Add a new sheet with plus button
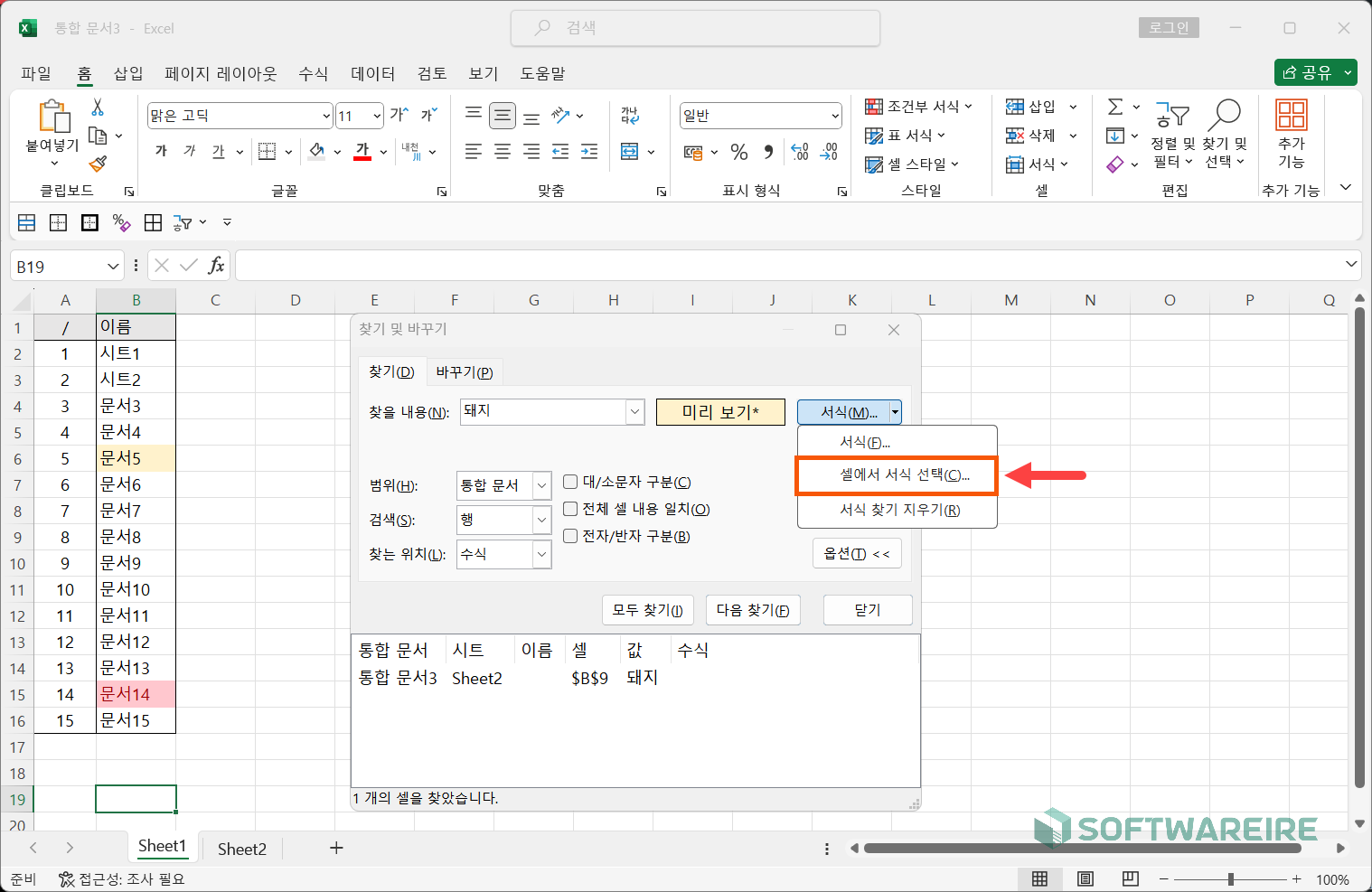This screenshot has width=1372, height=892. [x=336, y=848]
